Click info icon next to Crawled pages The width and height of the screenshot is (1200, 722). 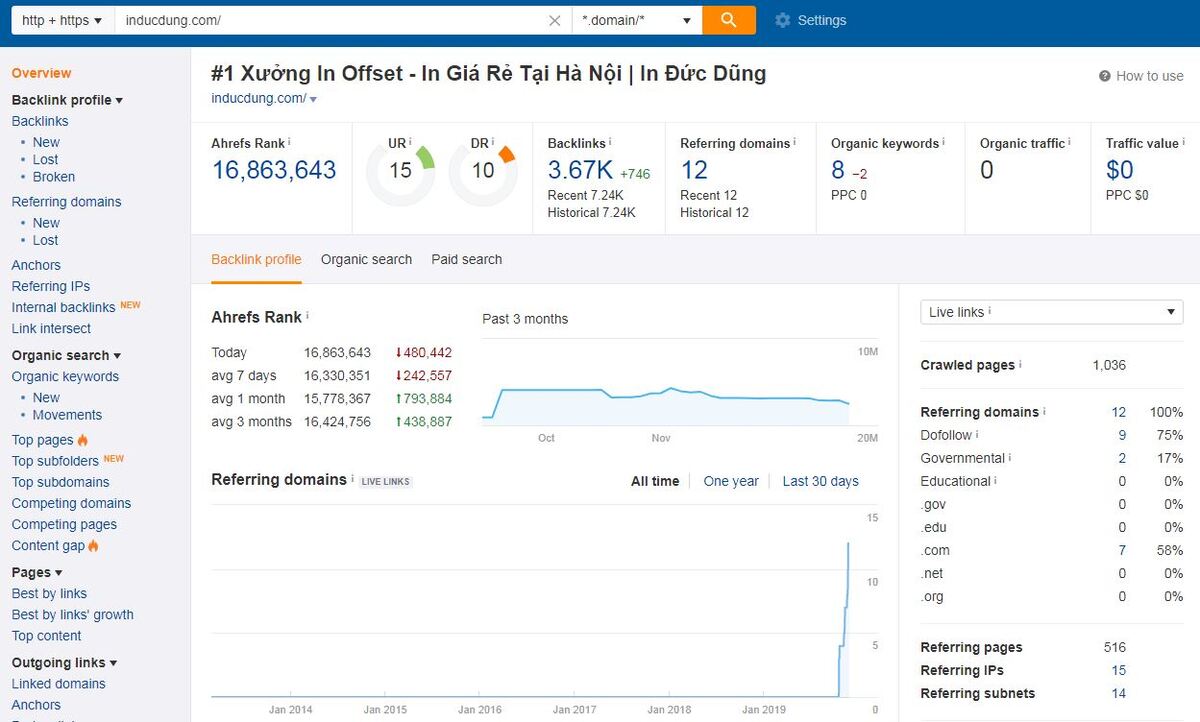pos(1020,365)
